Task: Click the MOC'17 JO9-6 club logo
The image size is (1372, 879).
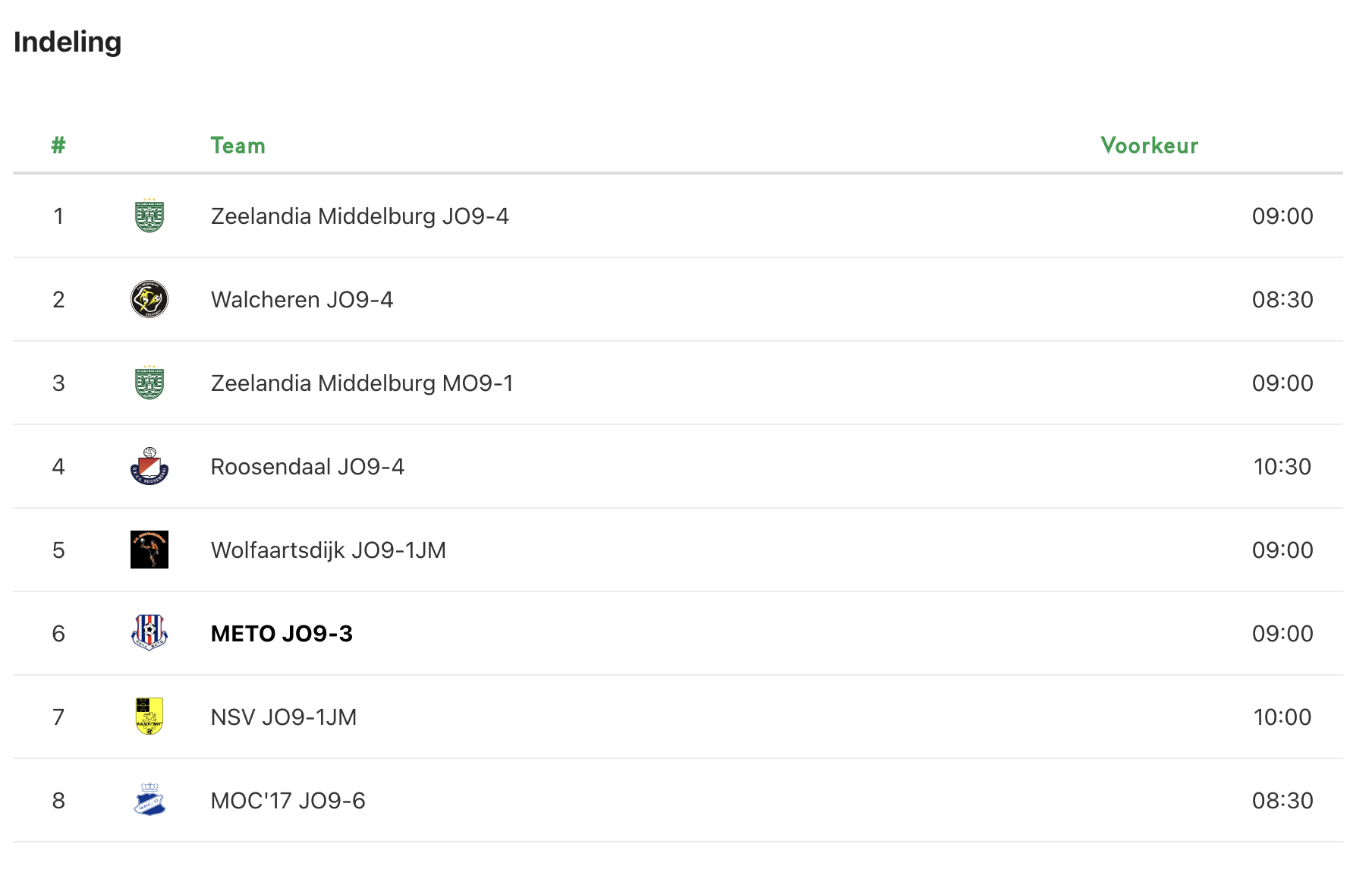Action: pos(149,801)
